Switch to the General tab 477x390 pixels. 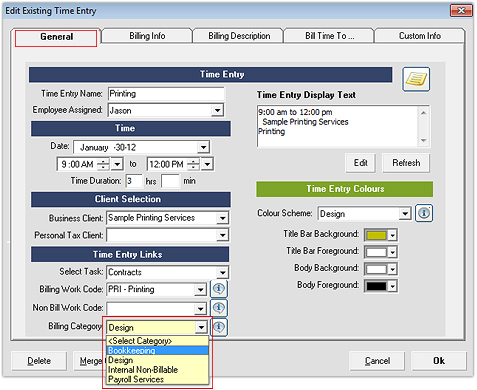pos(56,38)
